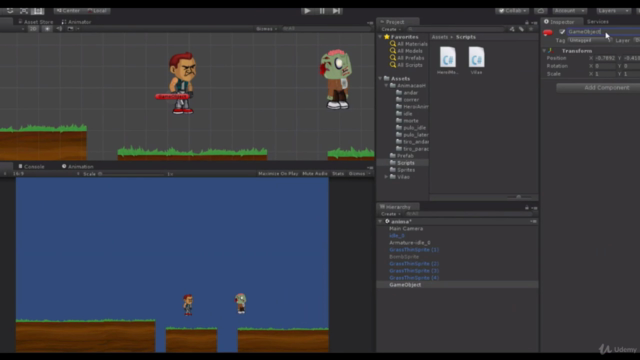Adjust the Project icon size slider
This screenshot has width=640, height=360.
point(519,197)
